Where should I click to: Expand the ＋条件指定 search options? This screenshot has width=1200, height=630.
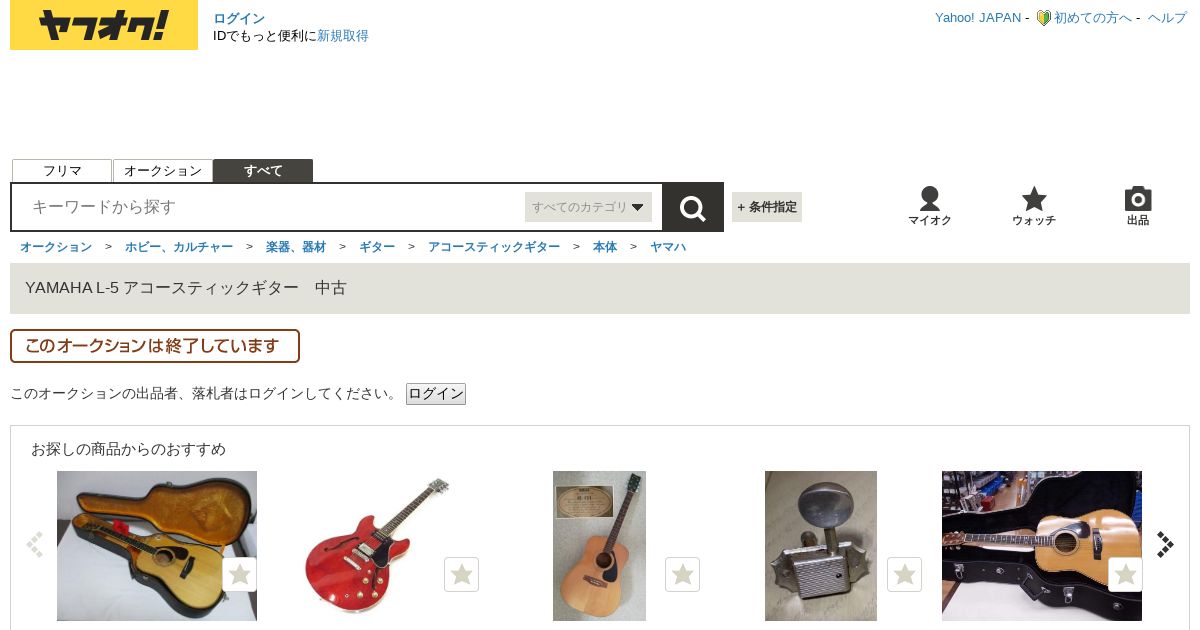tap(767, 207)
